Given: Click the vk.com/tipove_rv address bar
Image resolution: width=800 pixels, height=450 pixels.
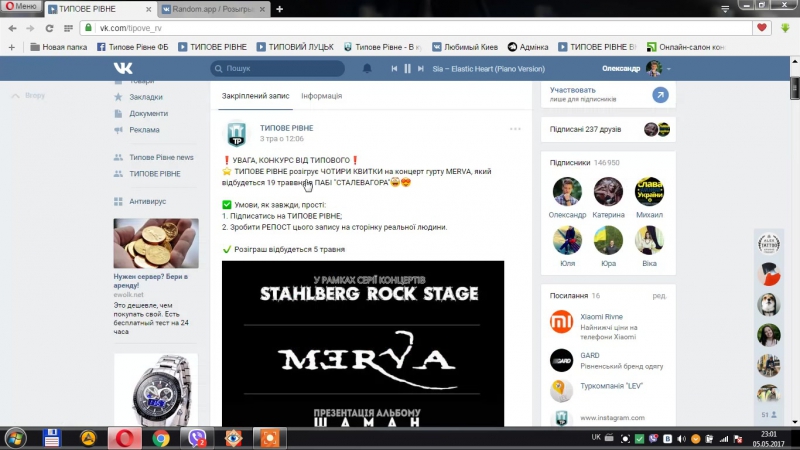Looking at the screenshot, I should pyautogui.click(x=416, y=28).
